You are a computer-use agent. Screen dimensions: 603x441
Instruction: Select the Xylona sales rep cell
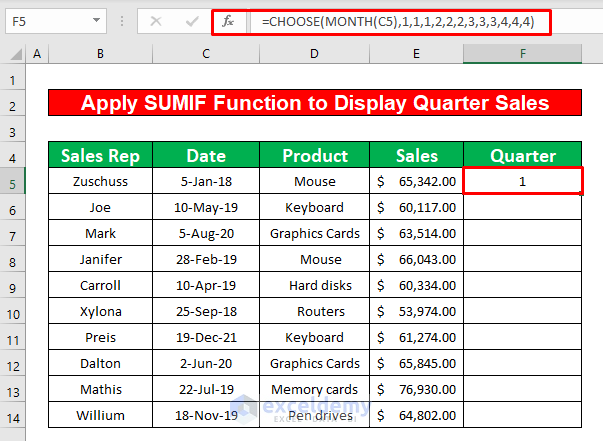coord(100,311)
